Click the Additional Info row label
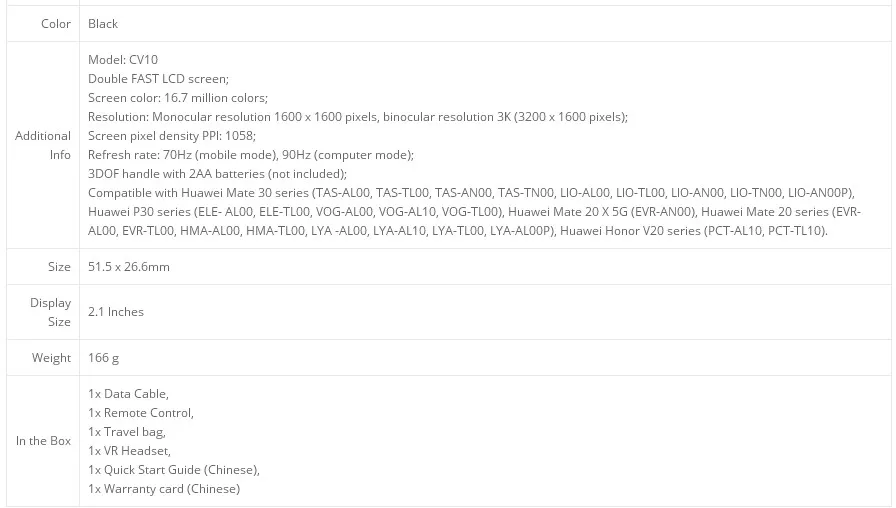The image size is (896, 508). coord(43,145)
